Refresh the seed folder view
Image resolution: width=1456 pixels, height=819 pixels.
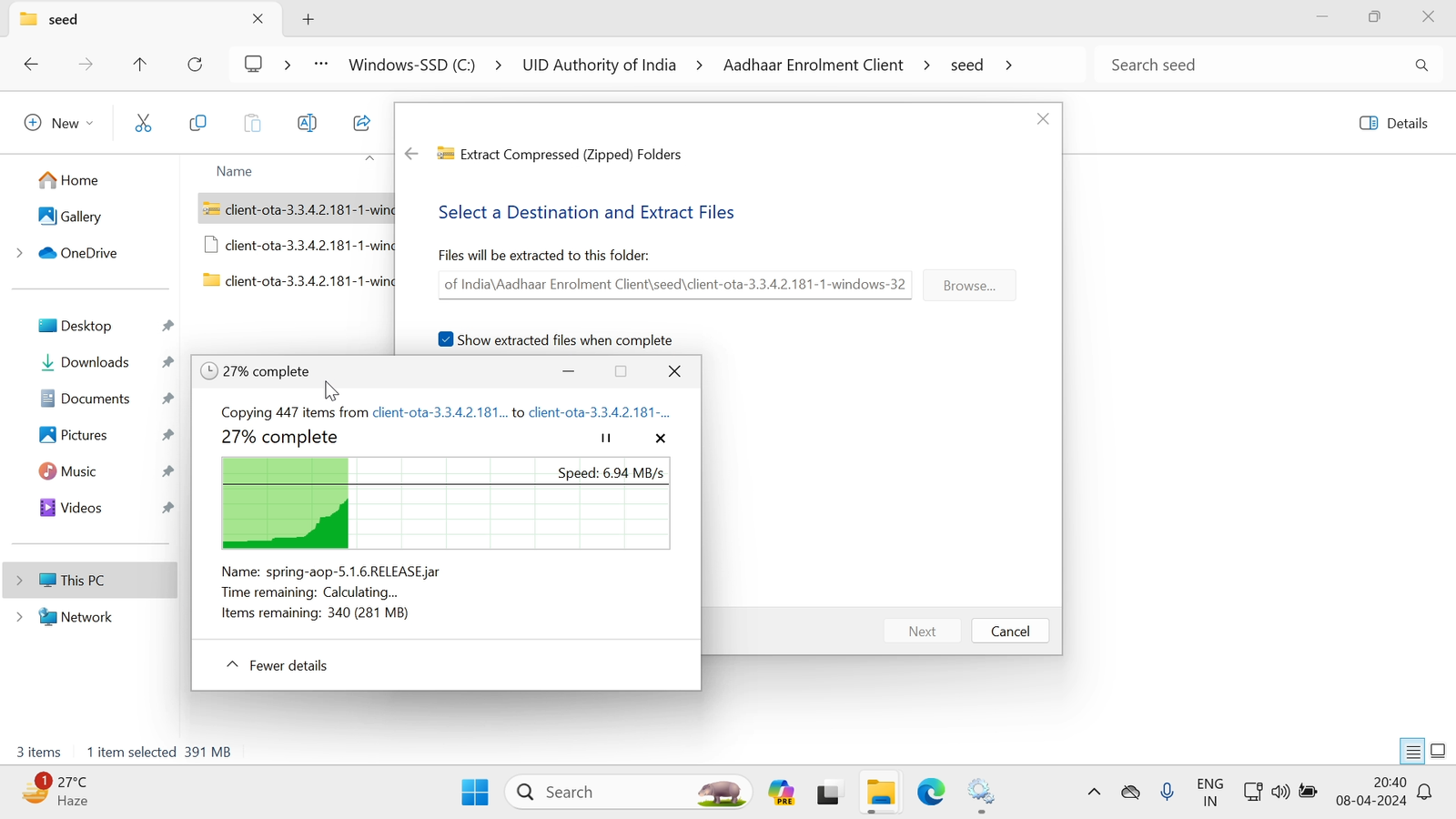tap(195, 65)
